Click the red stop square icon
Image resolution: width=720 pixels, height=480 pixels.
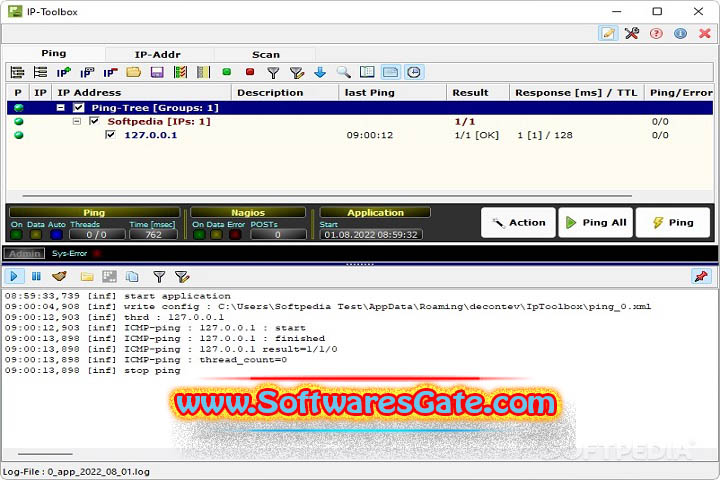tap(250, 72)
